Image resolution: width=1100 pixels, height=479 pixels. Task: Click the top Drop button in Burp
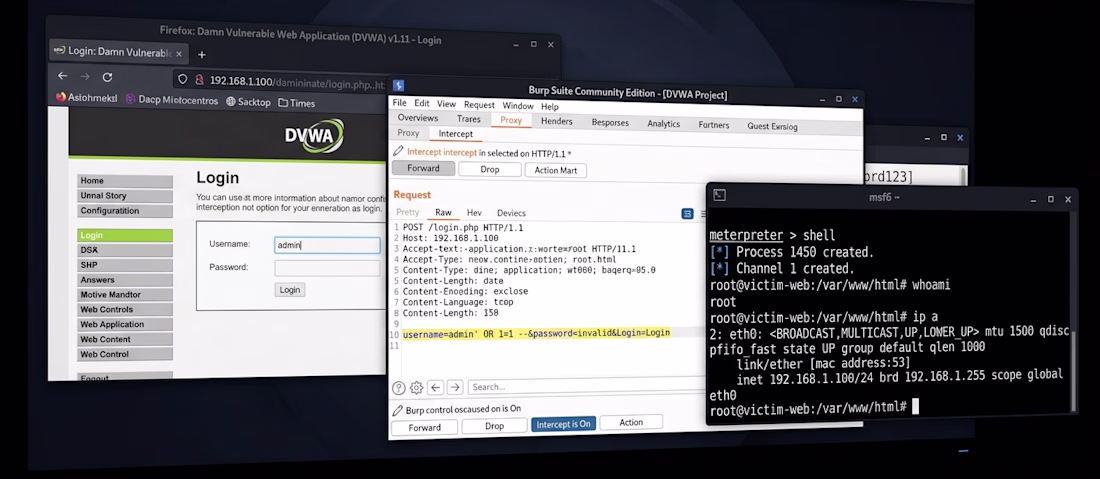pos(490,169)
